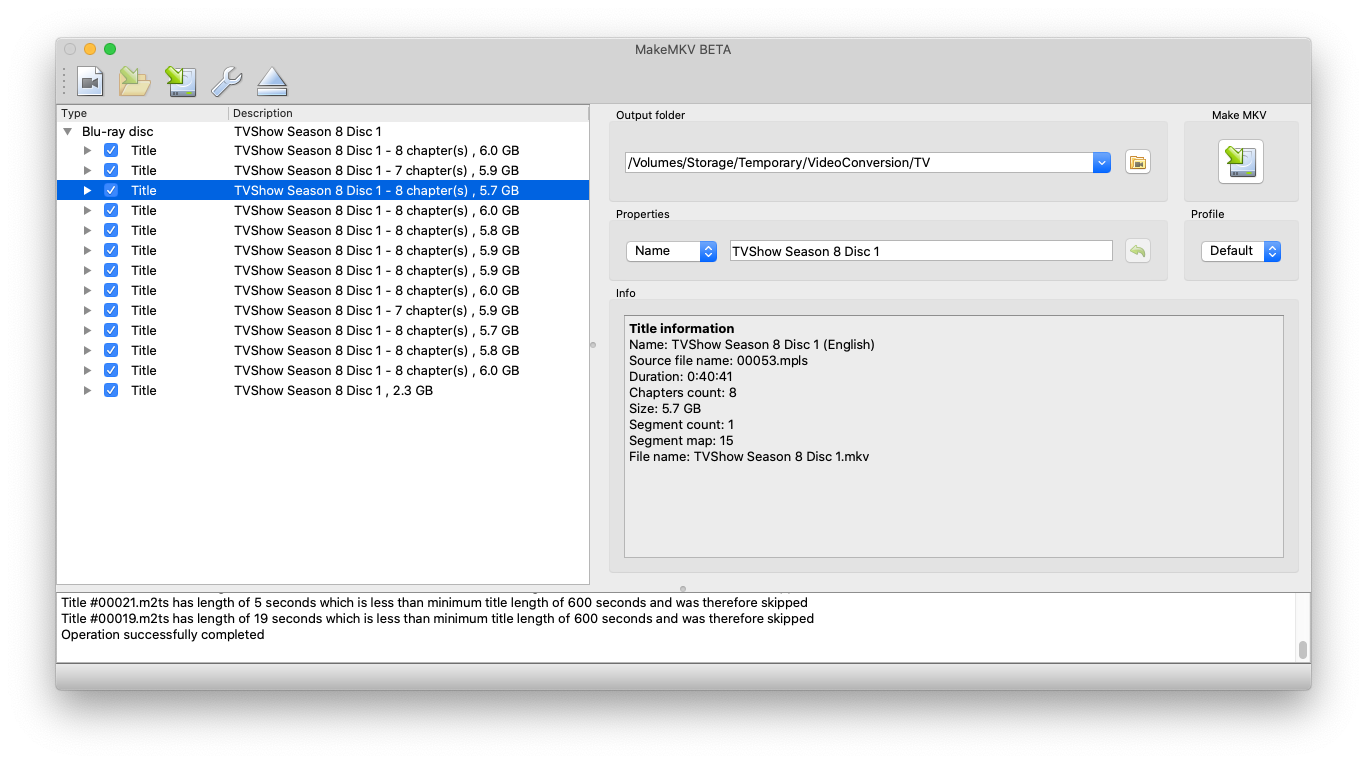Click the log line about Title #00019.m2ts
The height and width of the screenshot is (764, 1367).
[437, 618]
